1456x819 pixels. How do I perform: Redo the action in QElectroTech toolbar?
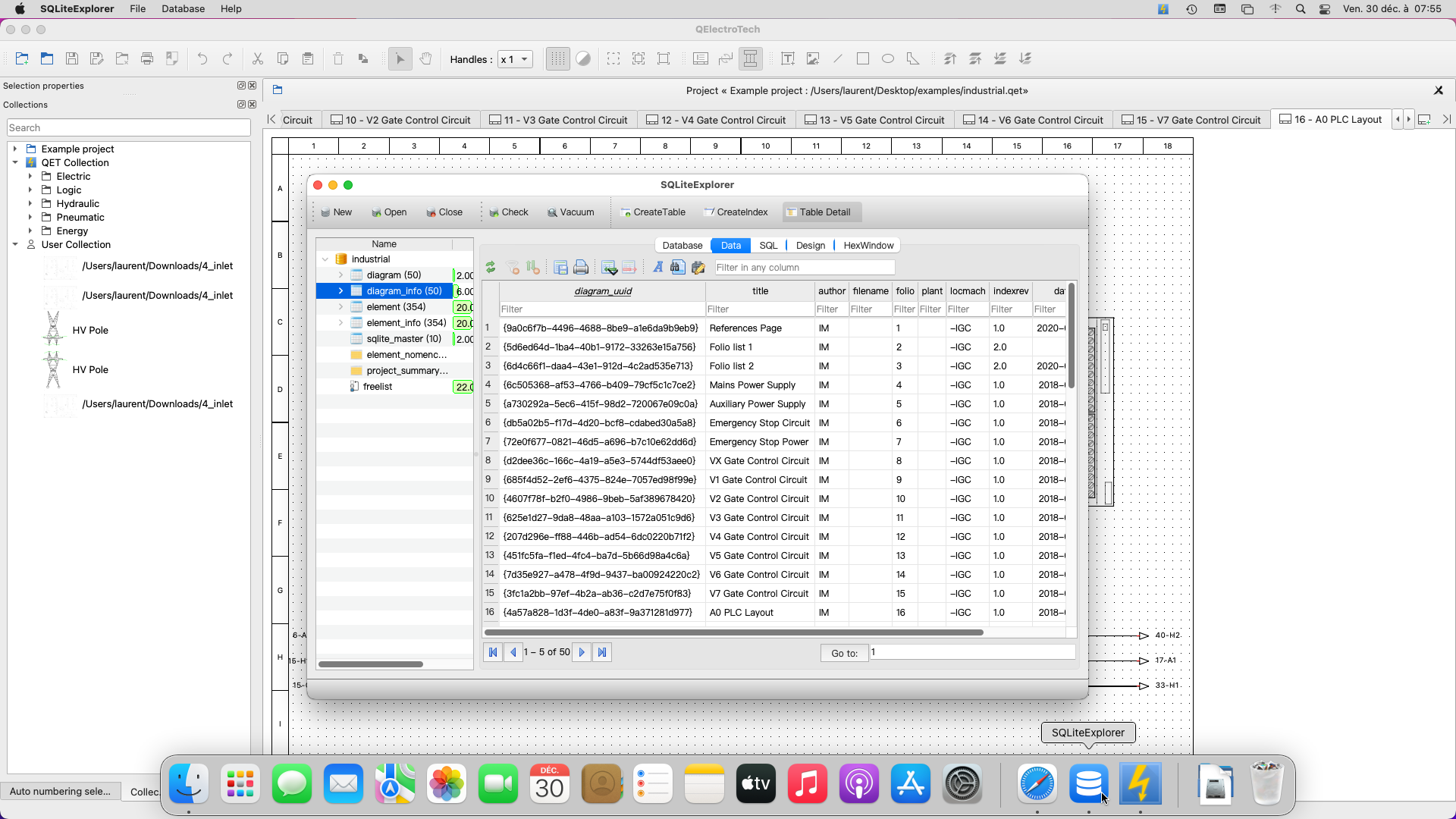coord(227,59)
